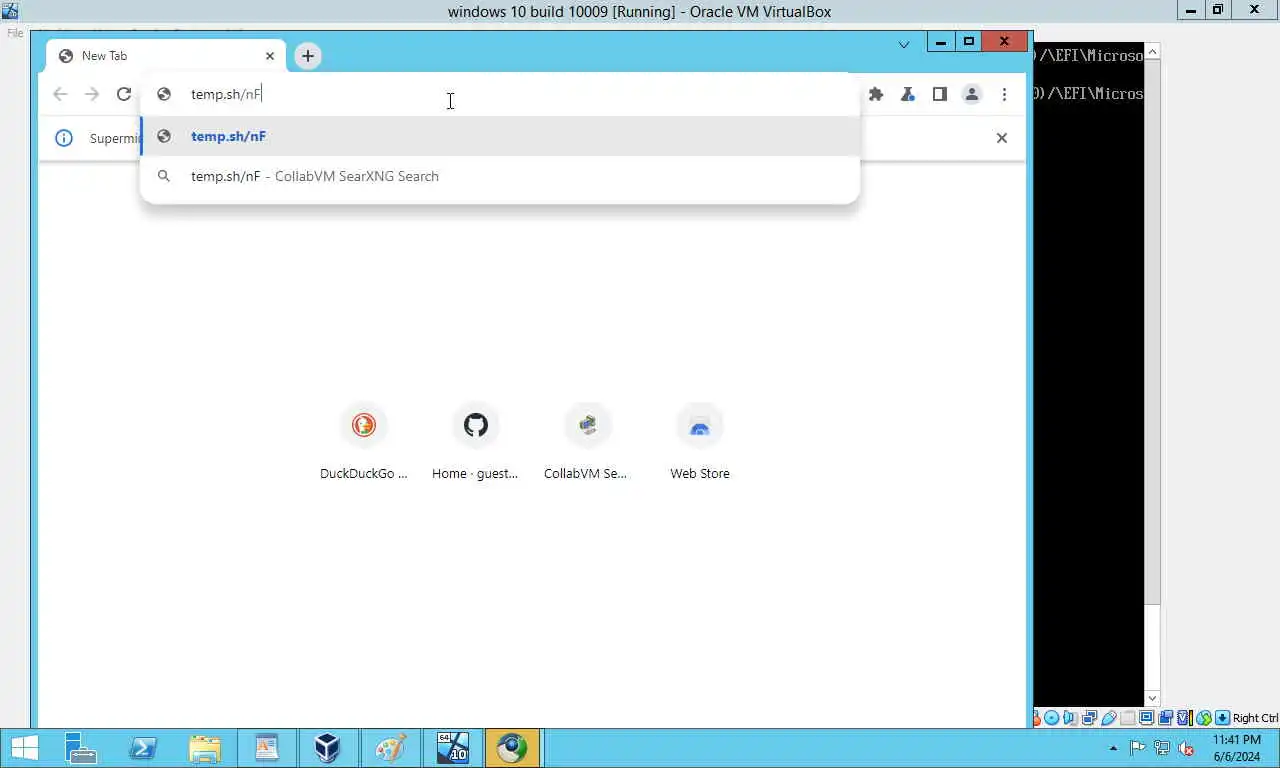Open the Extensions puzzle-piece menu
Image resolution: width=1280 pixels, height=768 pixels.
(876, 94)
